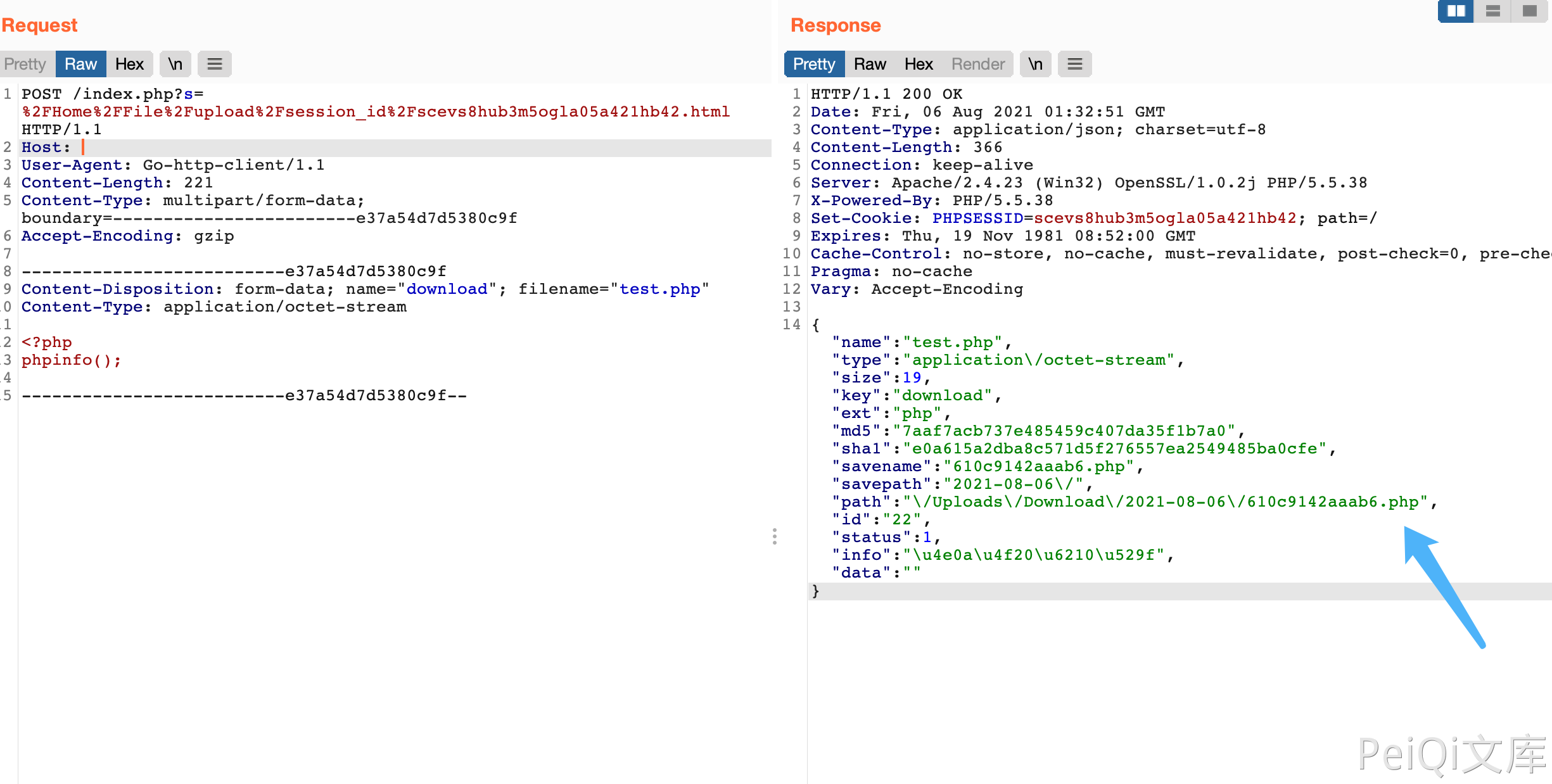Viewport: 1552px width, 784px height.
Task: Toggle \n character display in Request panel
Action: (x=175, y=63)
